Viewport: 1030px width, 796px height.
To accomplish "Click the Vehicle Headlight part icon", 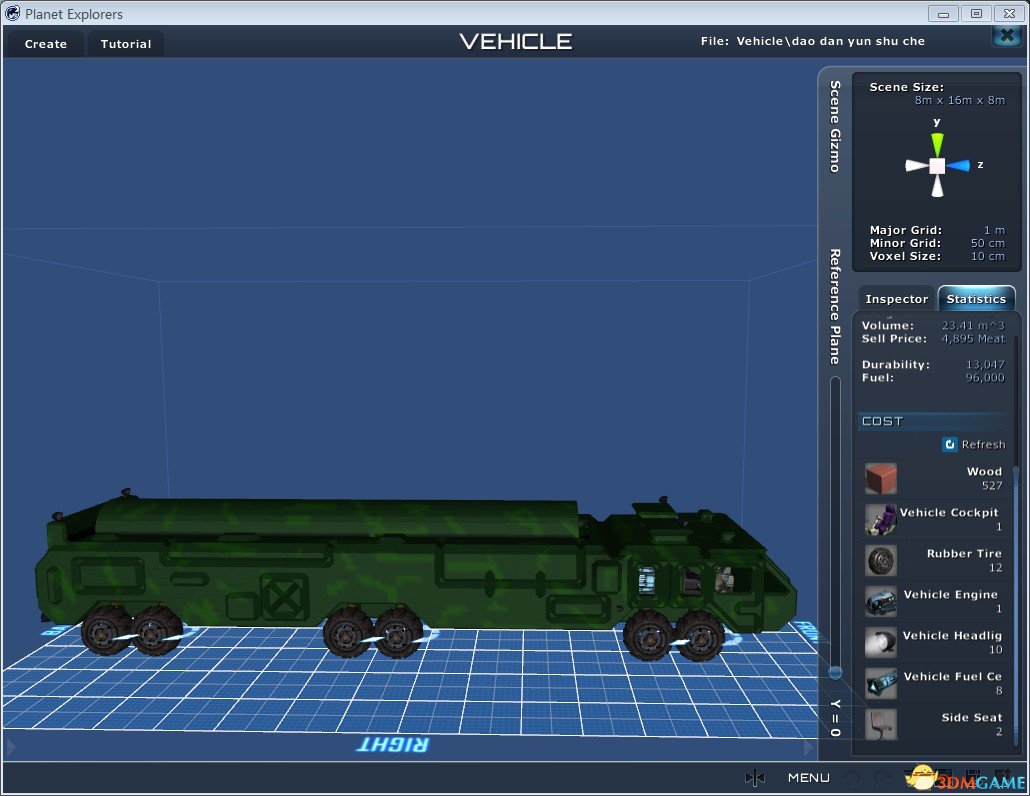I will (x=881, y=642).
